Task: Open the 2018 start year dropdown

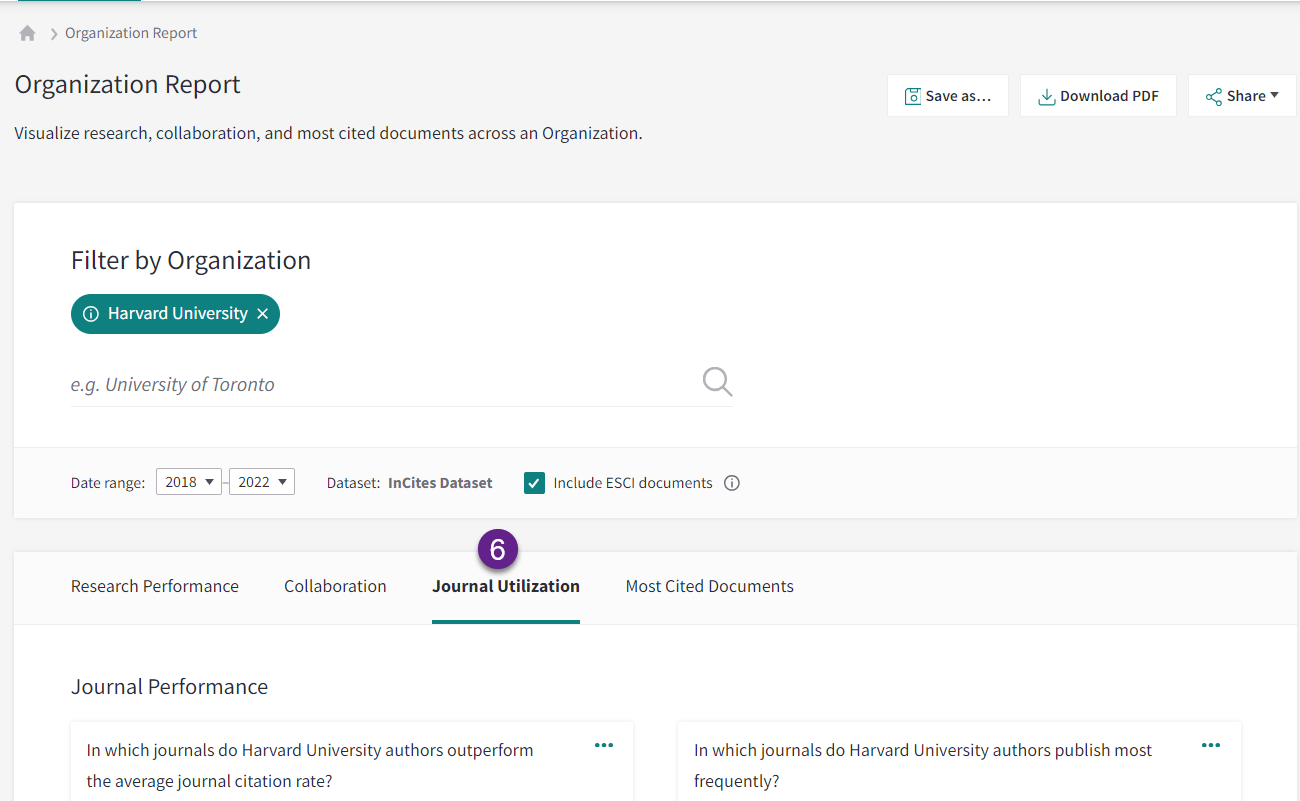Action: point(189,482)
